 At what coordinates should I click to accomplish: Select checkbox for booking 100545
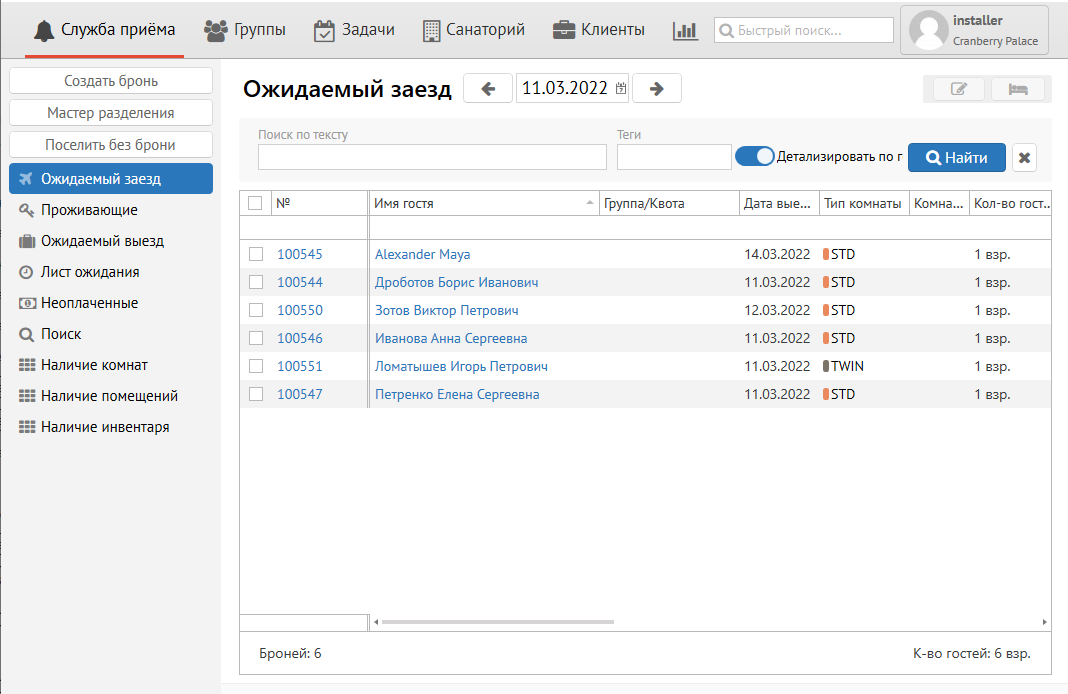(256, 254)
